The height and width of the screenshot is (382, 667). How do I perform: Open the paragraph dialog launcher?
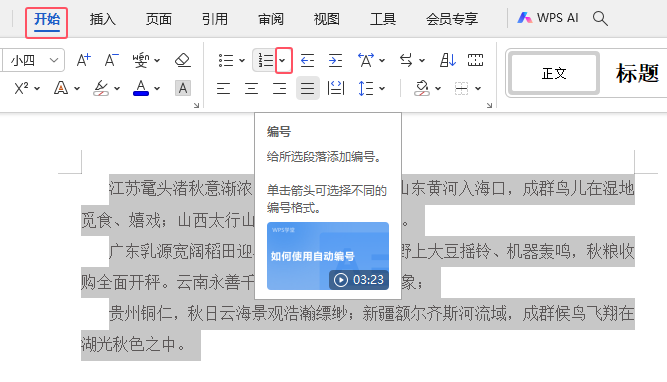(x=490, y=105)
